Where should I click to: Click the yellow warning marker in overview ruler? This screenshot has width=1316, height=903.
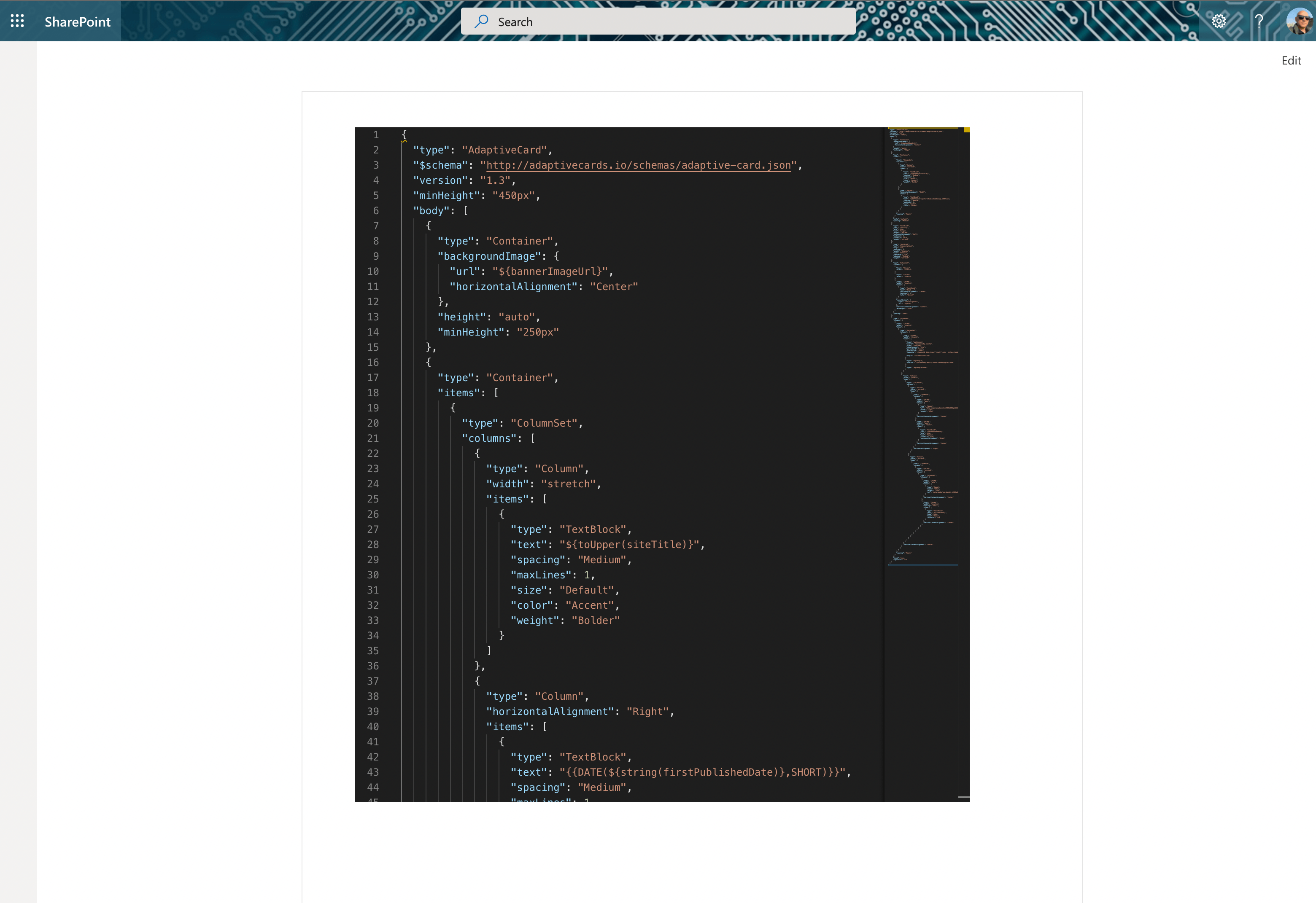966,131
